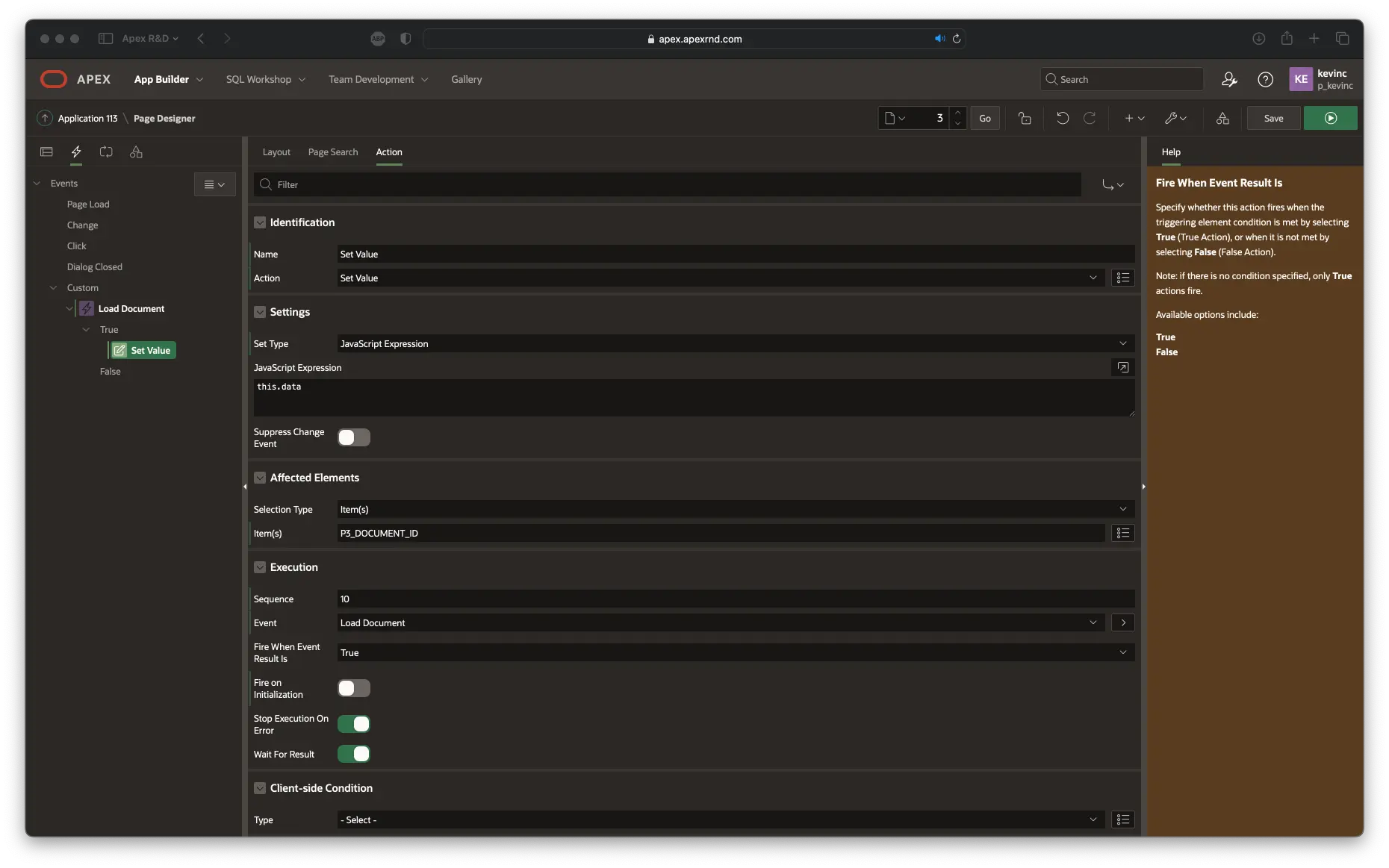The image size is (1389, 868).
Task: Open the Event Load Document dropdown
Action: click(721, 622)
